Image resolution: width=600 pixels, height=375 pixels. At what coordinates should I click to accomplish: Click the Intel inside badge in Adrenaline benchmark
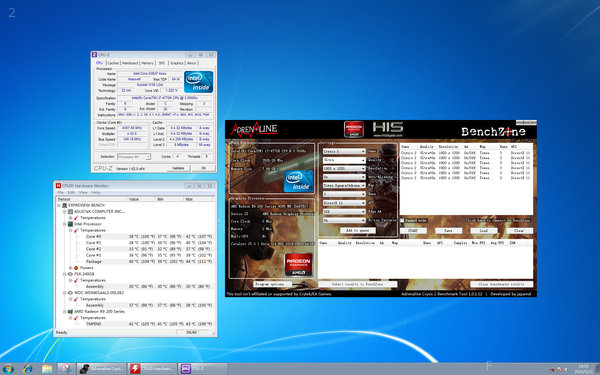click(298, 181)
